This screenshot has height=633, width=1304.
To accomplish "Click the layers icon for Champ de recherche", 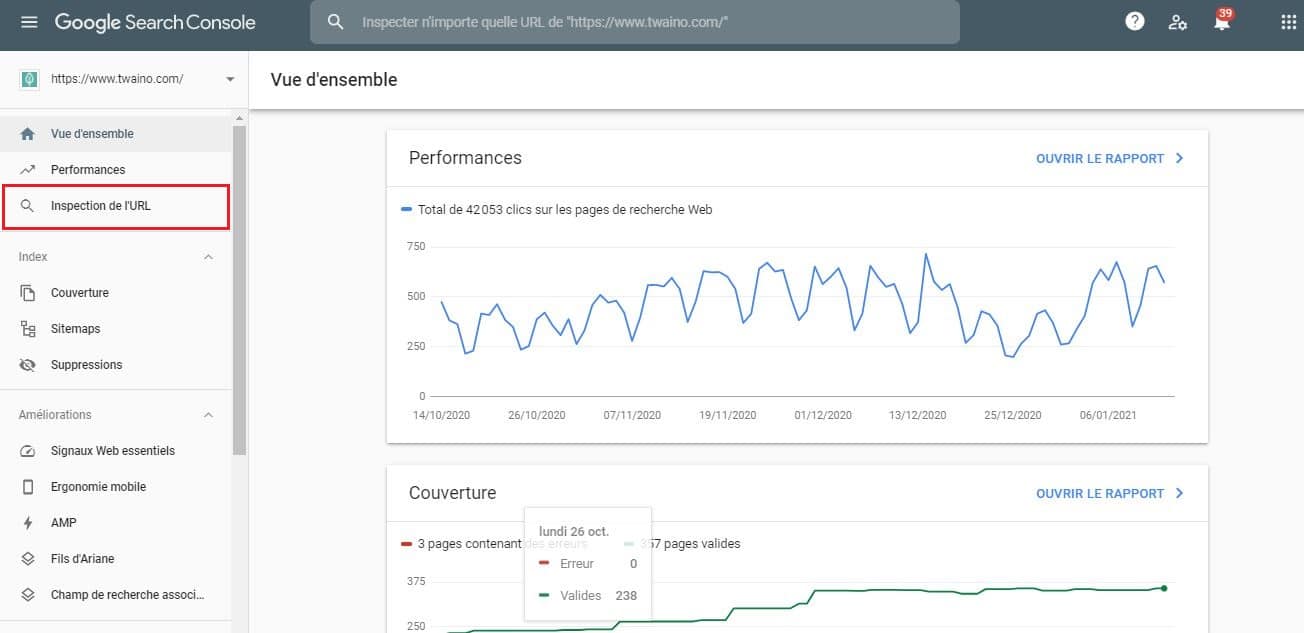I will 28,595.
